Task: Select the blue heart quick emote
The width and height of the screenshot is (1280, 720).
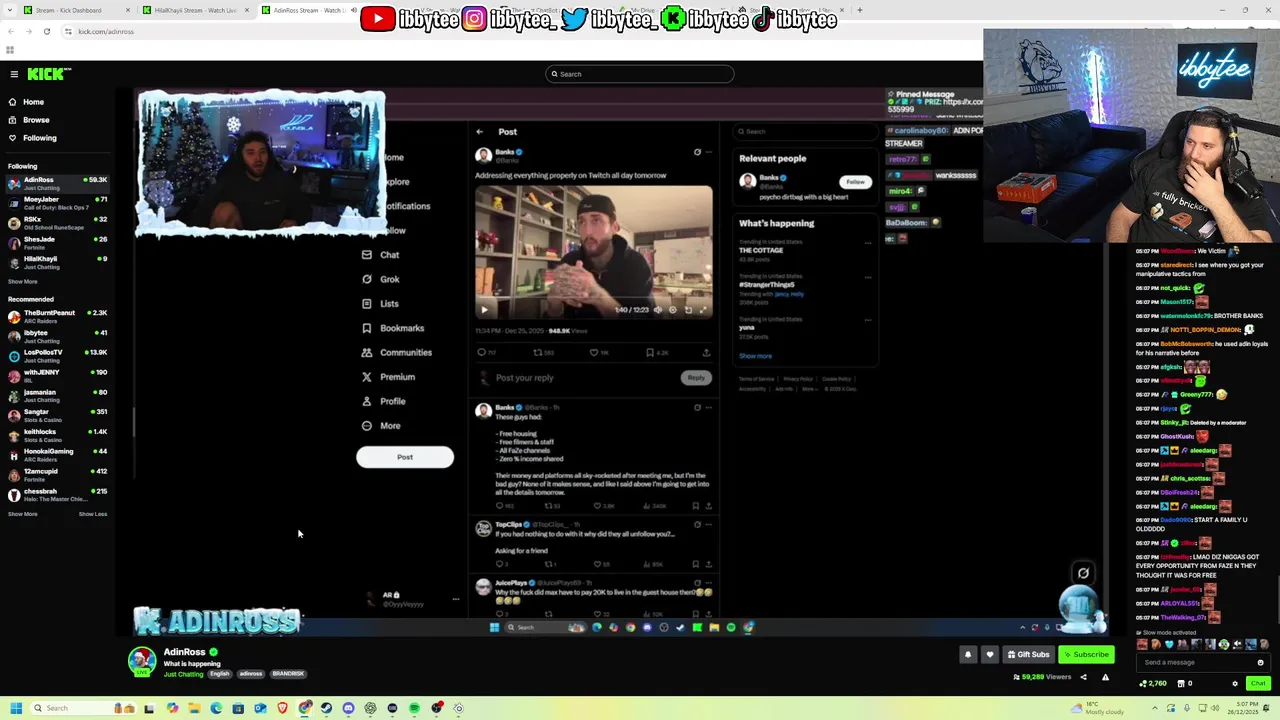Action: 1168,644
